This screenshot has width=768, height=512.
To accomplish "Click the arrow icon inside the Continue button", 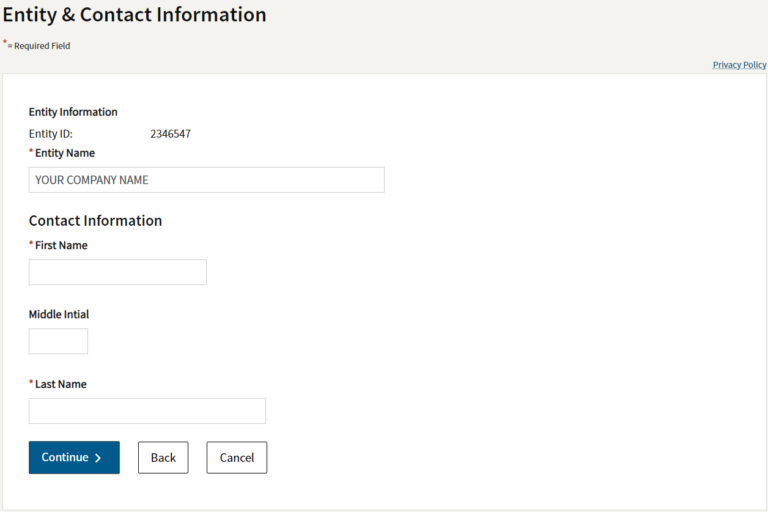I will tap(98, 458).
